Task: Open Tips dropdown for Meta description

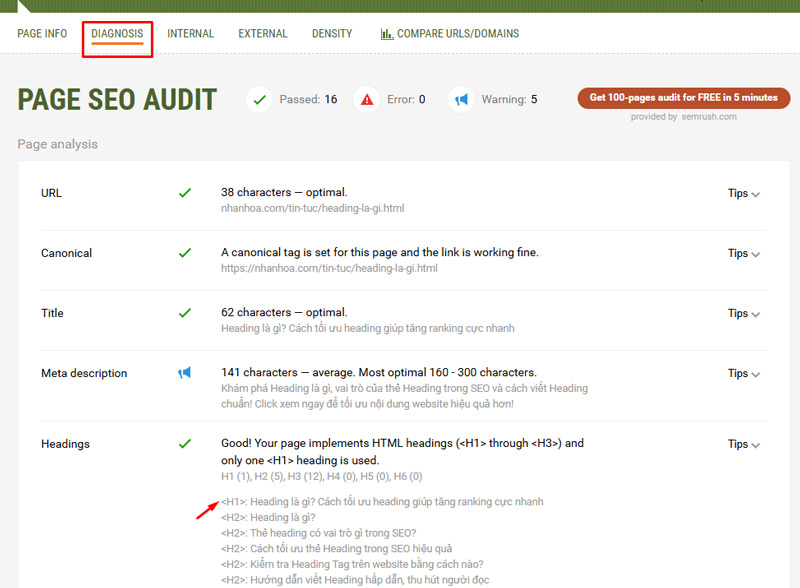Action: (743, 374)
